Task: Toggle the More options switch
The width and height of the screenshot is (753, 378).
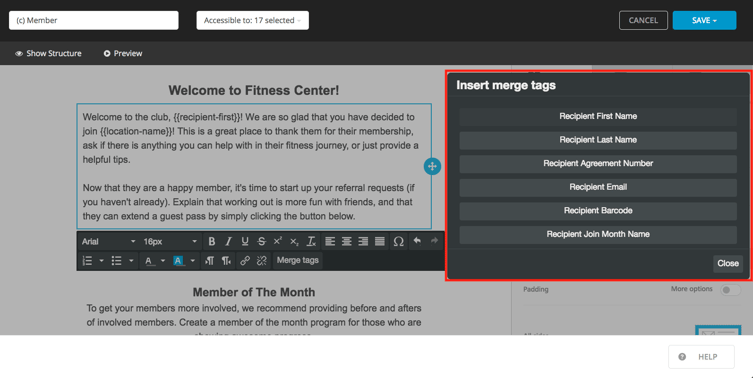Action: [730, 290]
